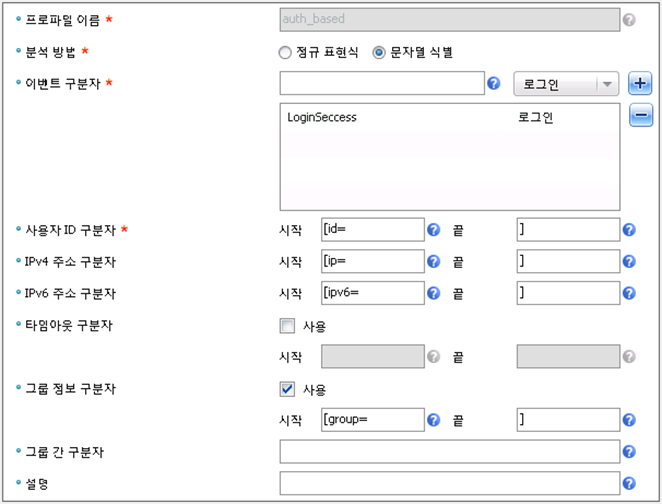The image size is (662, 504).
Task: Open help for 그룹 간 구분자 field
Action: pyautogui.click(x=629, y=452)
